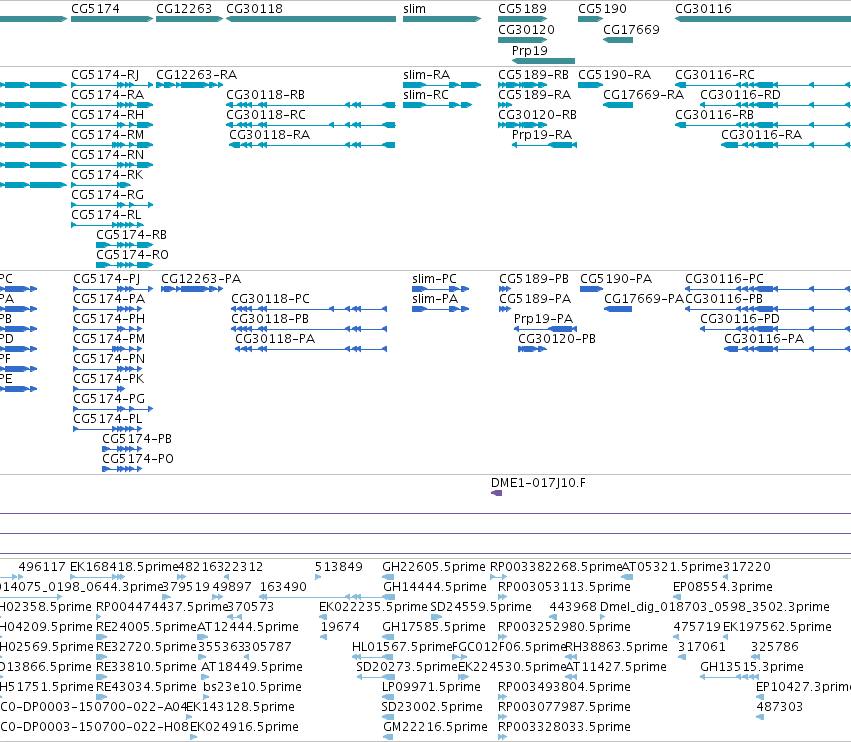Open the Prp19 gene label
The width and height of the screenshot is (851, 742).
(530, 51)
